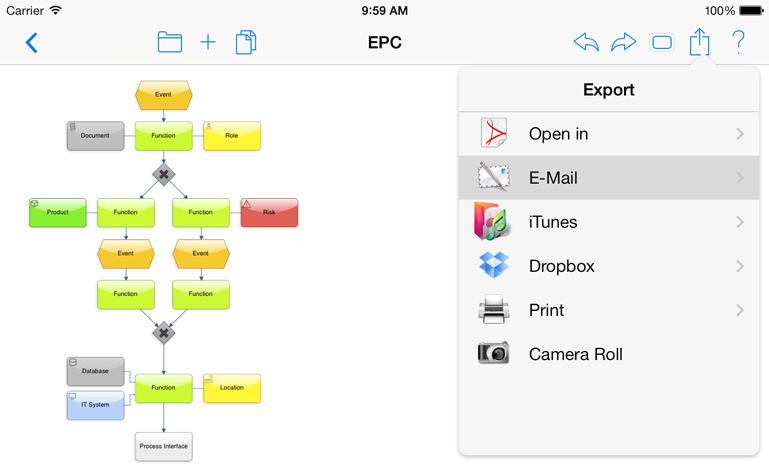The width and height of the screenshot is (769, 464).
Task: Expand the Dropbox row chevron
Action: [x=740, y=266]
